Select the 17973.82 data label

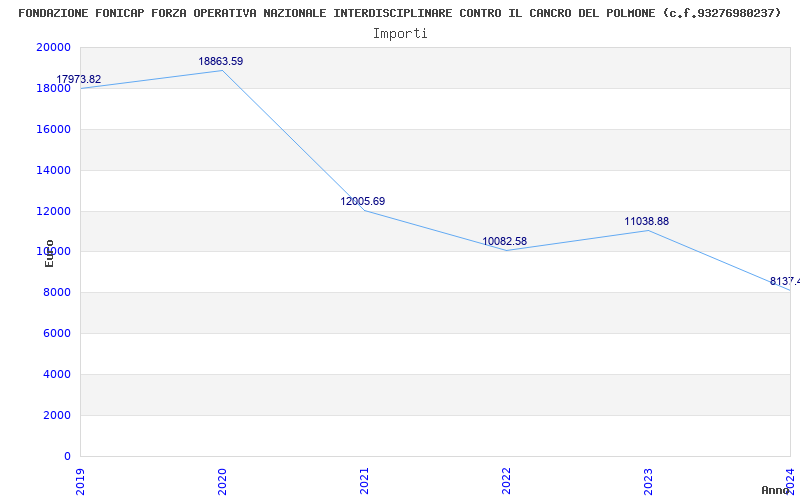tap(79, 80)
